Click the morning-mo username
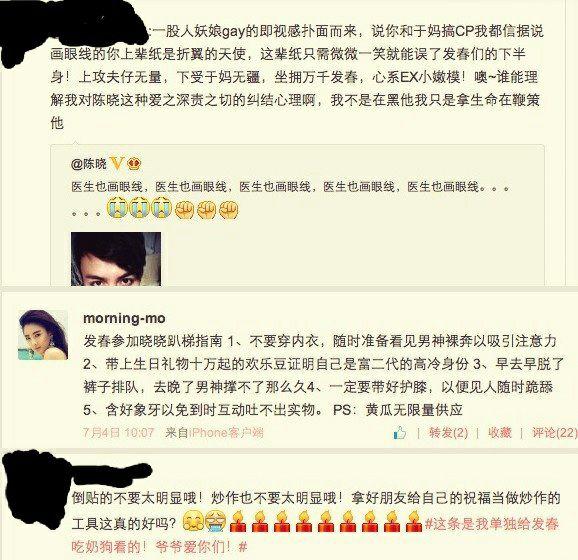The image size is (578, 560). pyautogui.click(x=124, y=318)
